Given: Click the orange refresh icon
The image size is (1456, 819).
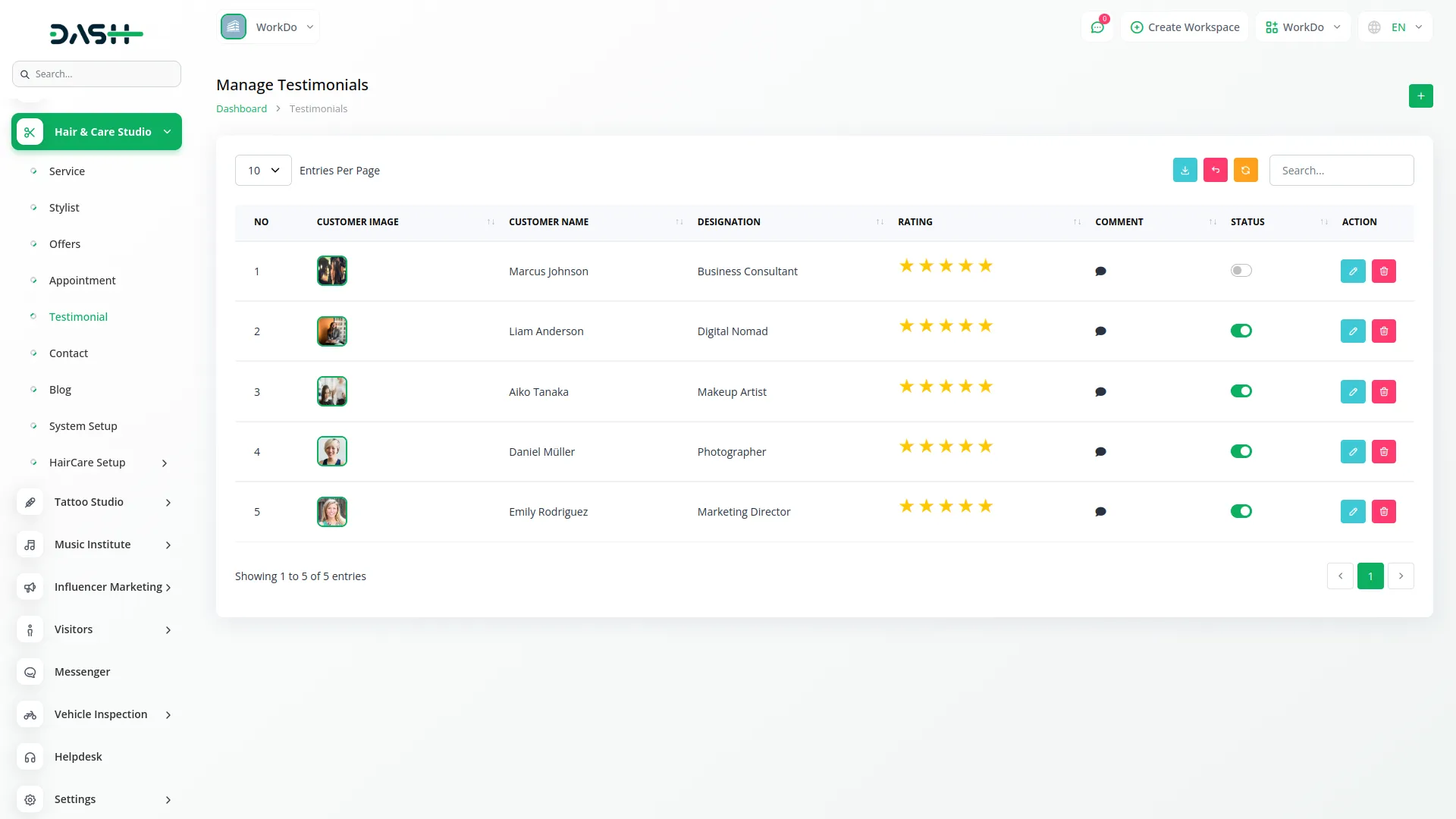Looking at the screenshot, I should (1245, 170).
